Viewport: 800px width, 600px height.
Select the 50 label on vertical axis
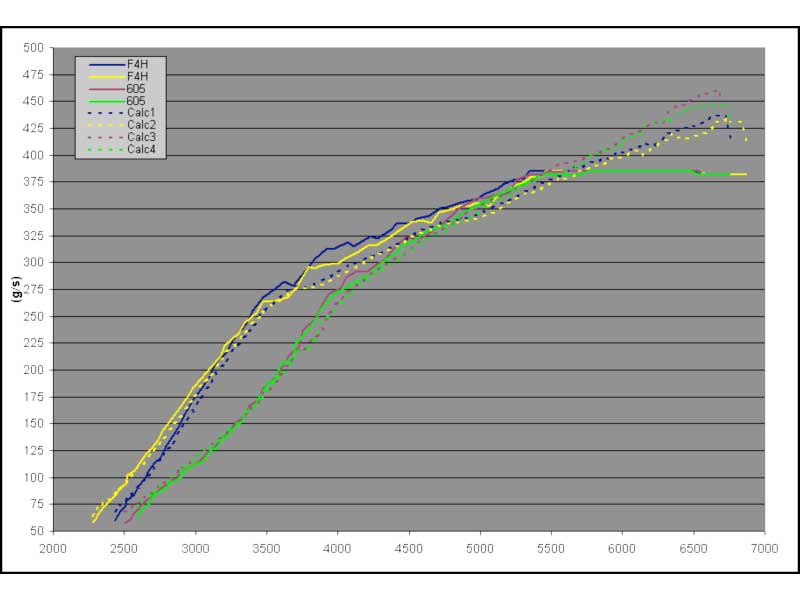[37, 531]
